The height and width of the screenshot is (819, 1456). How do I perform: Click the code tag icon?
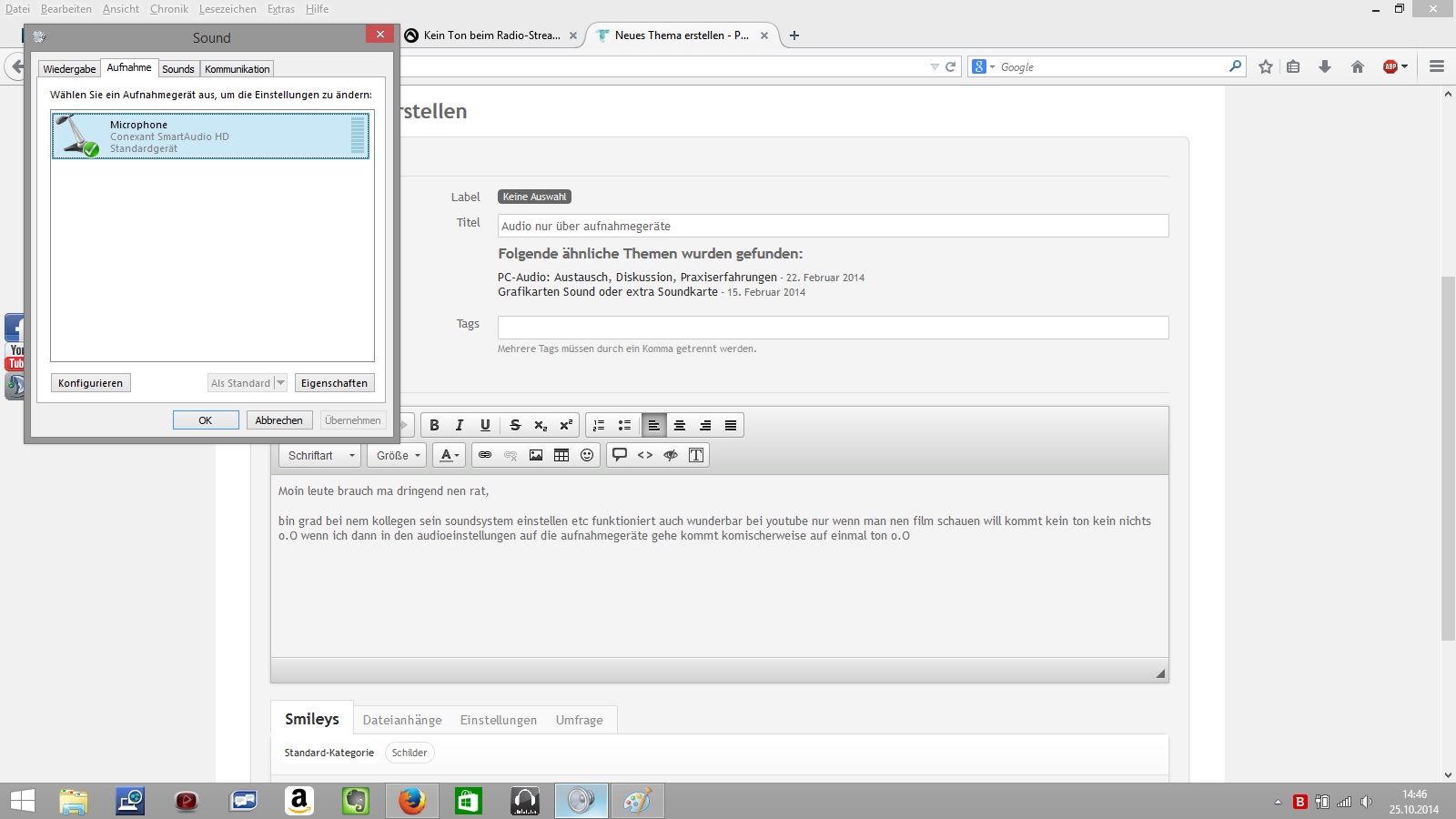tap(645, 455)
